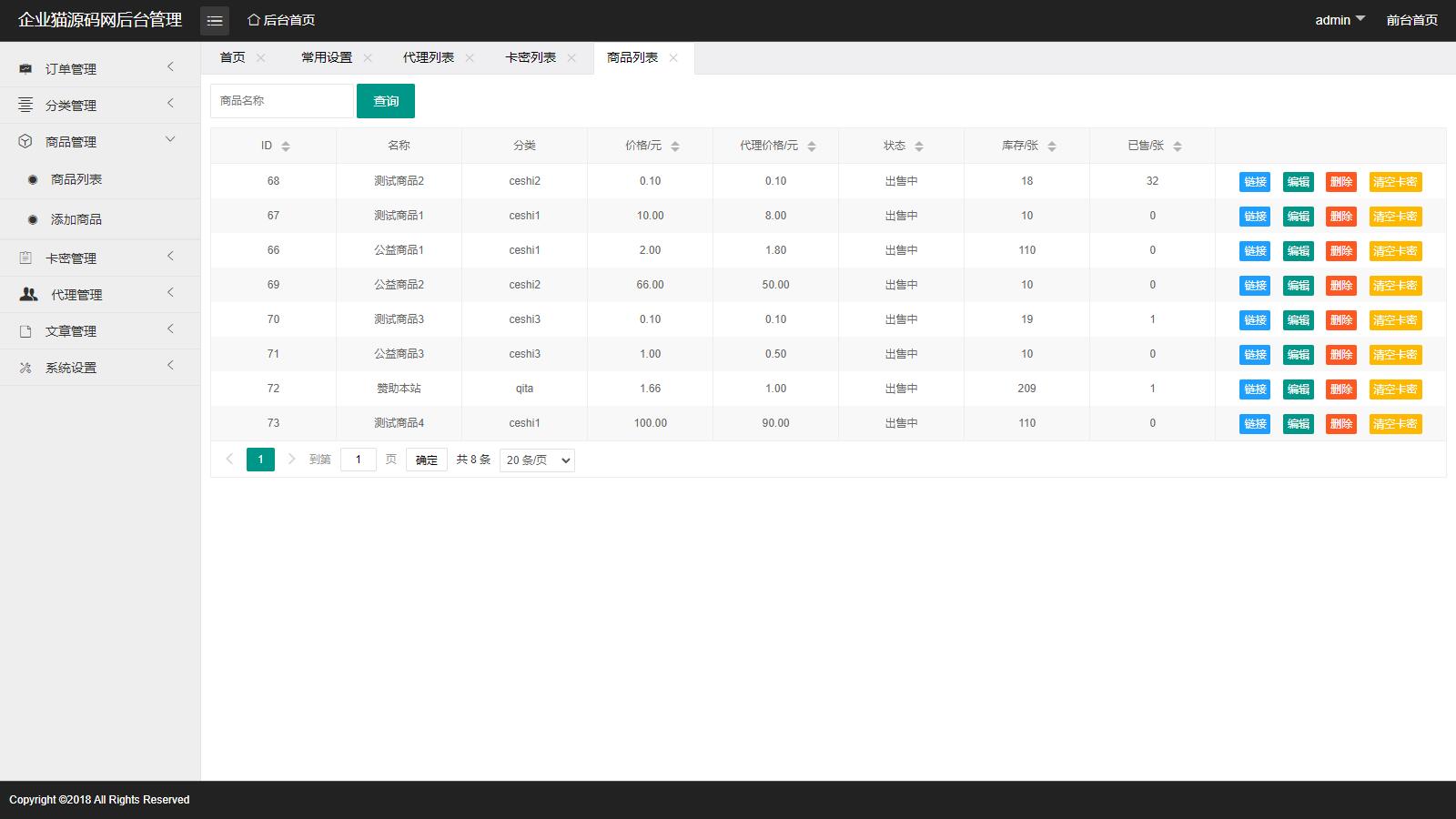Switch to the 卡密列表 tab
This screenshot has width=1456, height=819.
tap(531, 57)
